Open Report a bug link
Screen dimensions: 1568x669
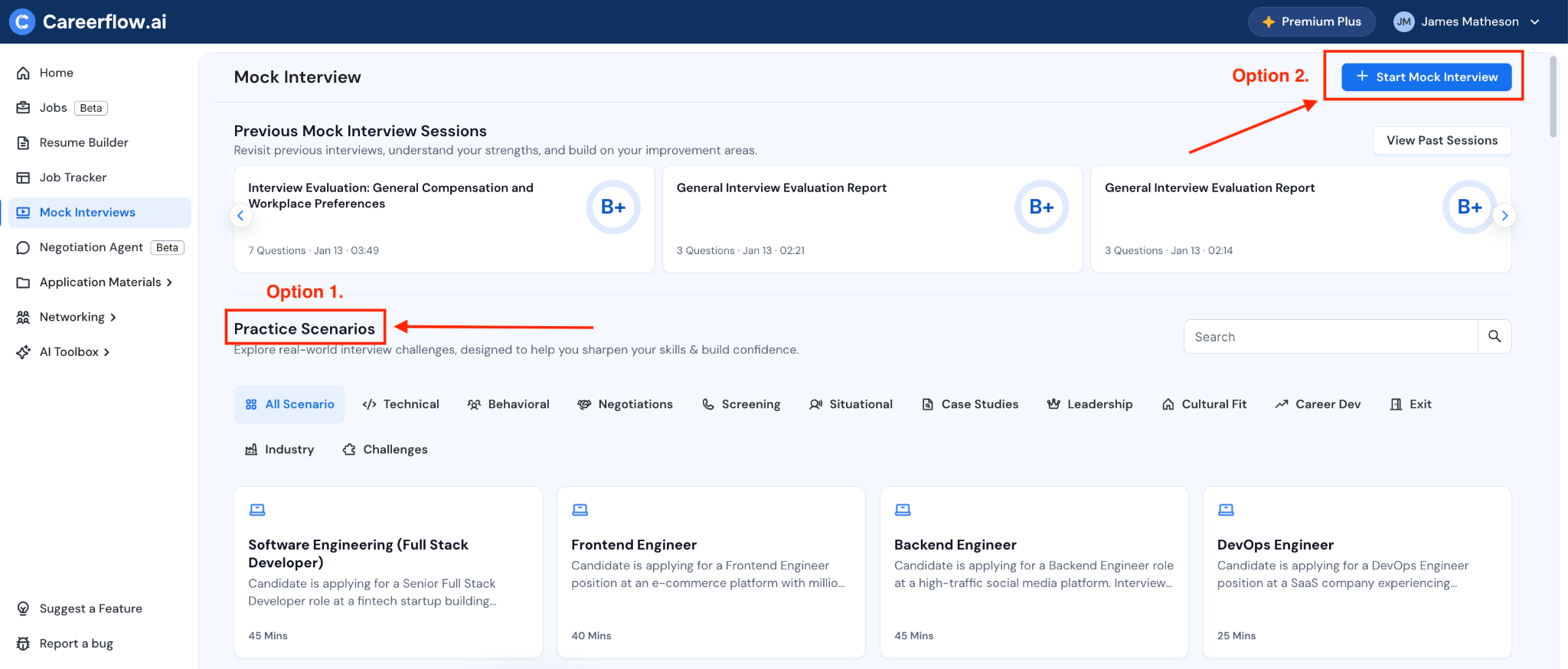[x=100, y=644]
